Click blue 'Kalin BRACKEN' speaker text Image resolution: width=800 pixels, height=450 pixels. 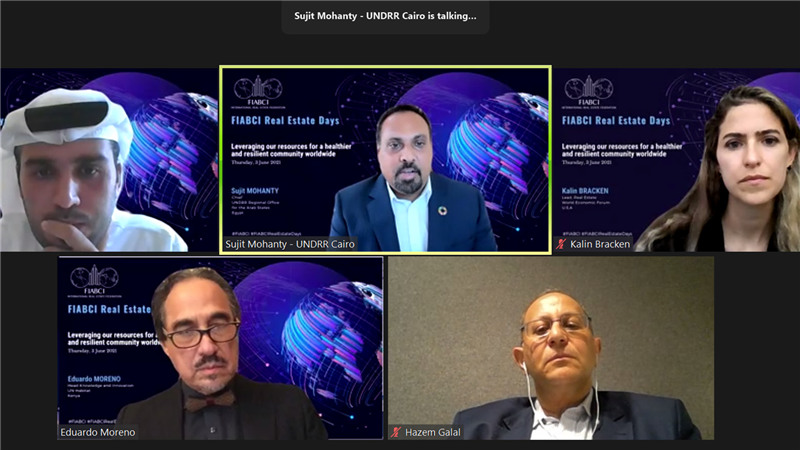(x=585, y=191)
